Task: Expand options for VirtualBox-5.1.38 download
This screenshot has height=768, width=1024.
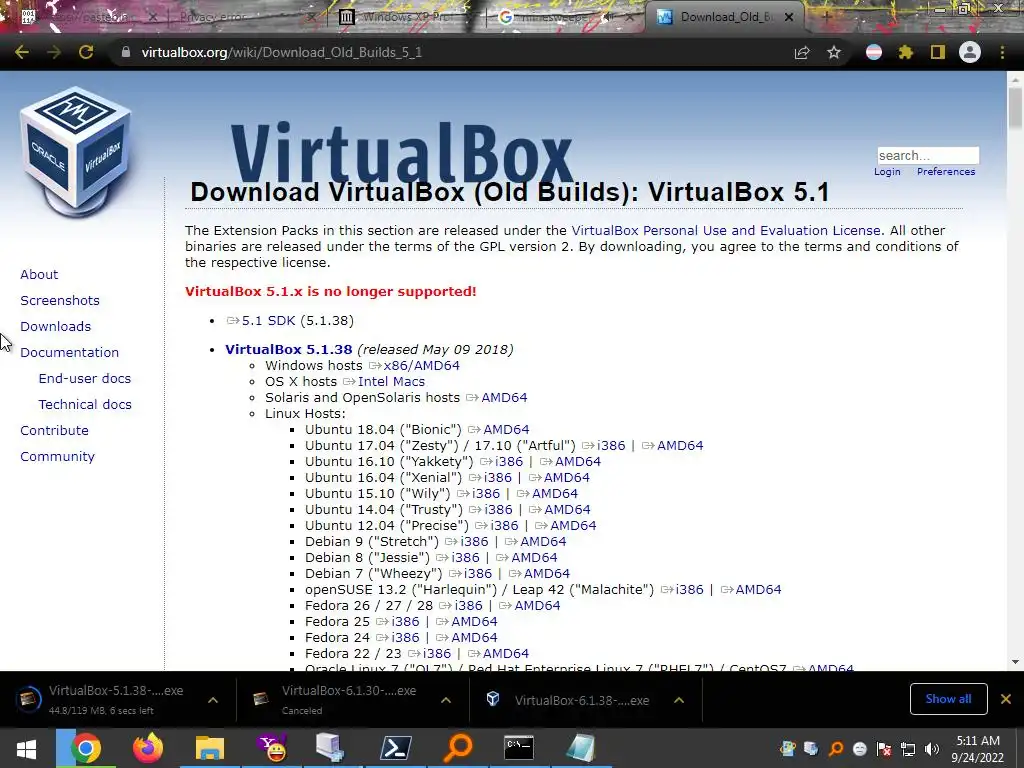Action: (213, 700)
